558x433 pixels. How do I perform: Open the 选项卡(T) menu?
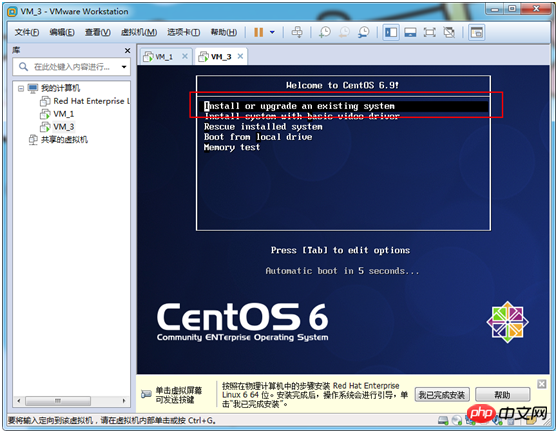point(184,32)
